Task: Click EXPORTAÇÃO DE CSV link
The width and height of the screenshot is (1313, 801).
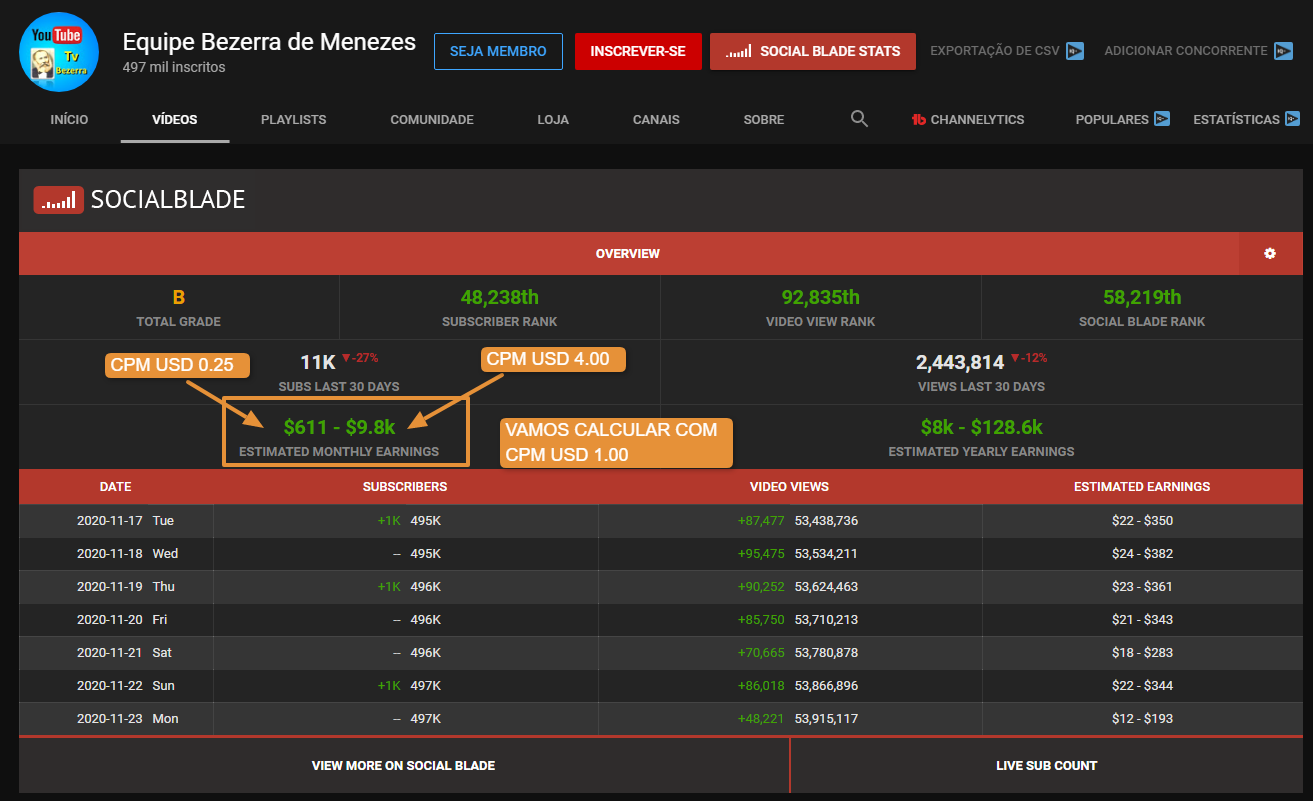Action: pos(994,50)
